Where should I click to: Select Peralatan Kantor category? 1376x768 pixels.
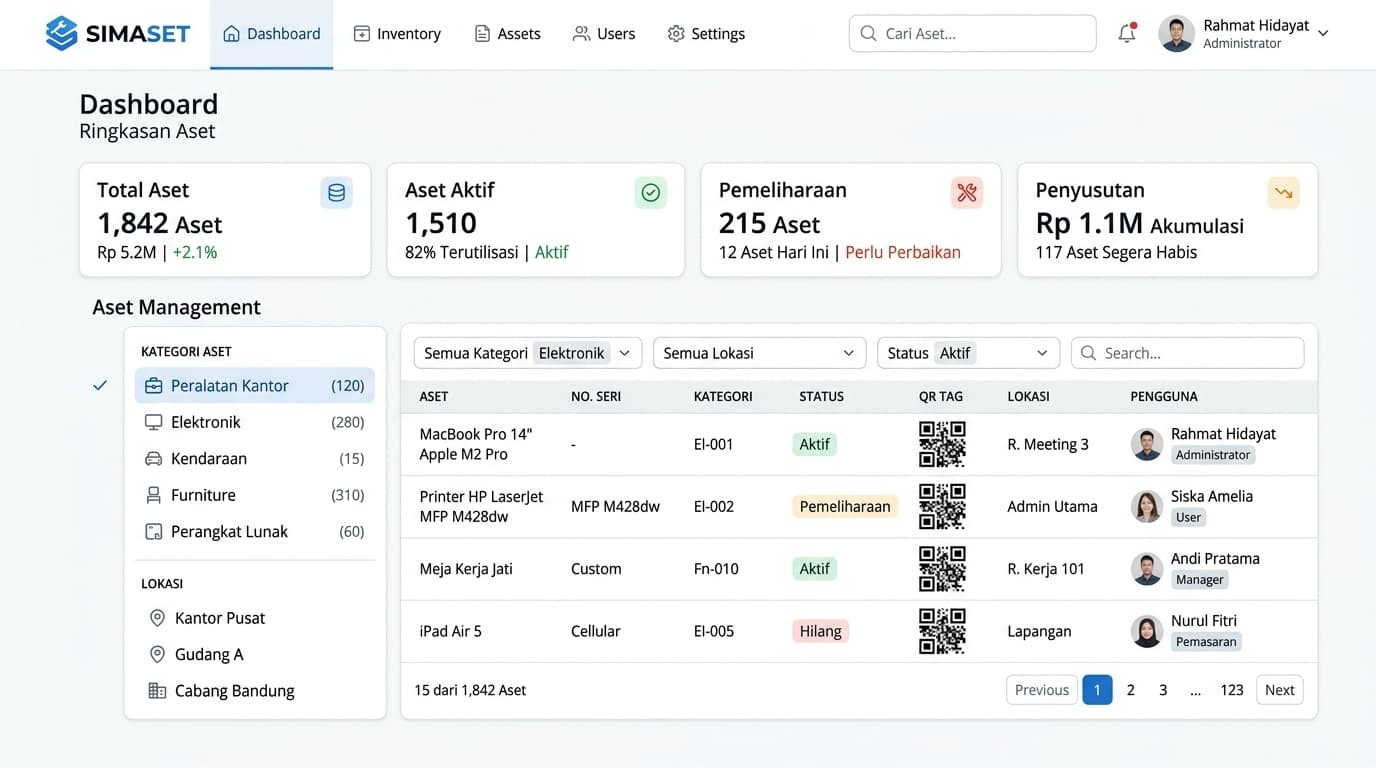[255, 386]
